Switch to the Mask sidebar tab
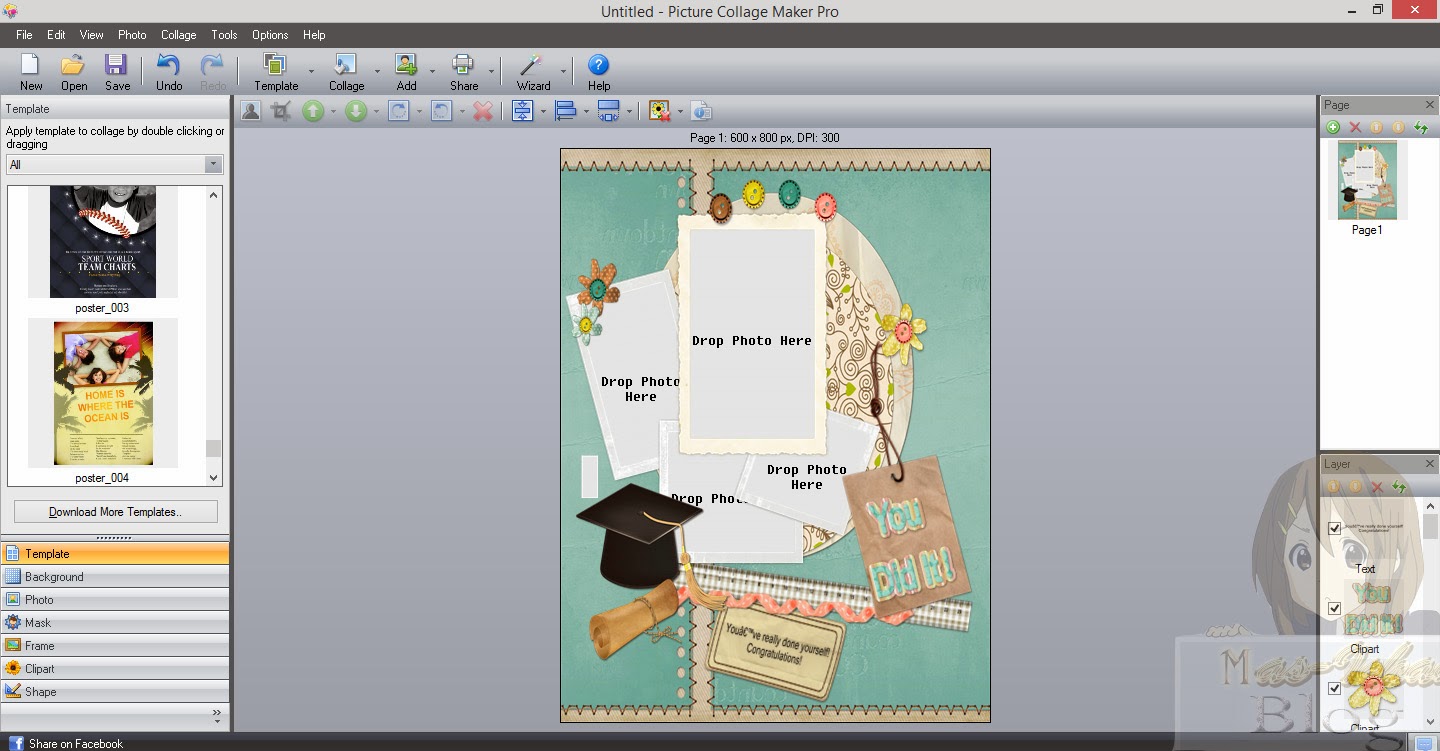Screen dimensions: 1440x751 tap(115, 623)
